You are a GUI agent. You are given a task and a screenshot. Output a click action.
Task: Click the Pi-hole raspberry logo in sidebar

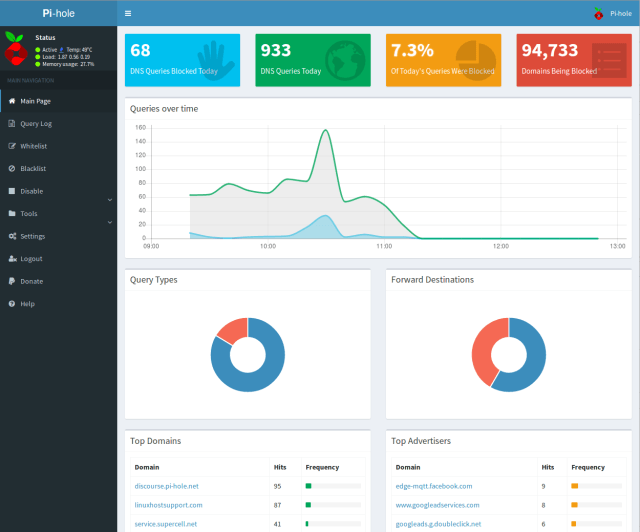point(17,49)
